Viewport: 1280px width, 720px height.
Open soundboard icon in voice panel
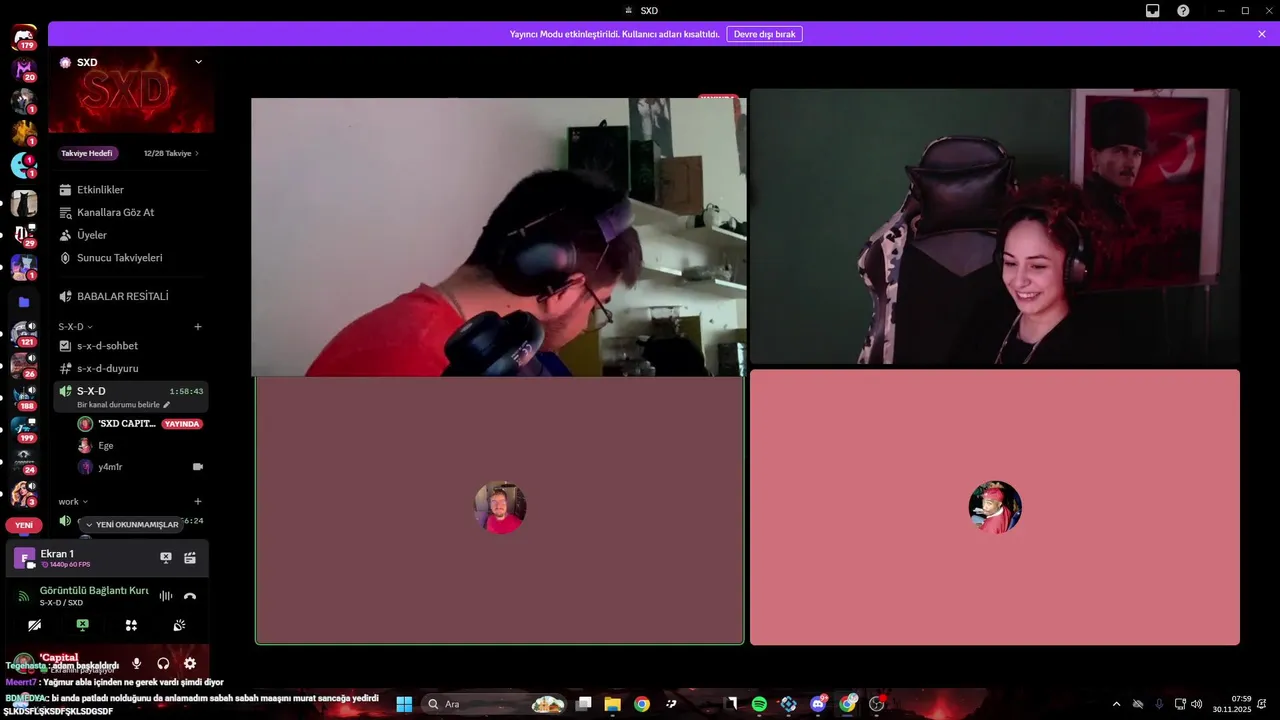tap(179, 625)
